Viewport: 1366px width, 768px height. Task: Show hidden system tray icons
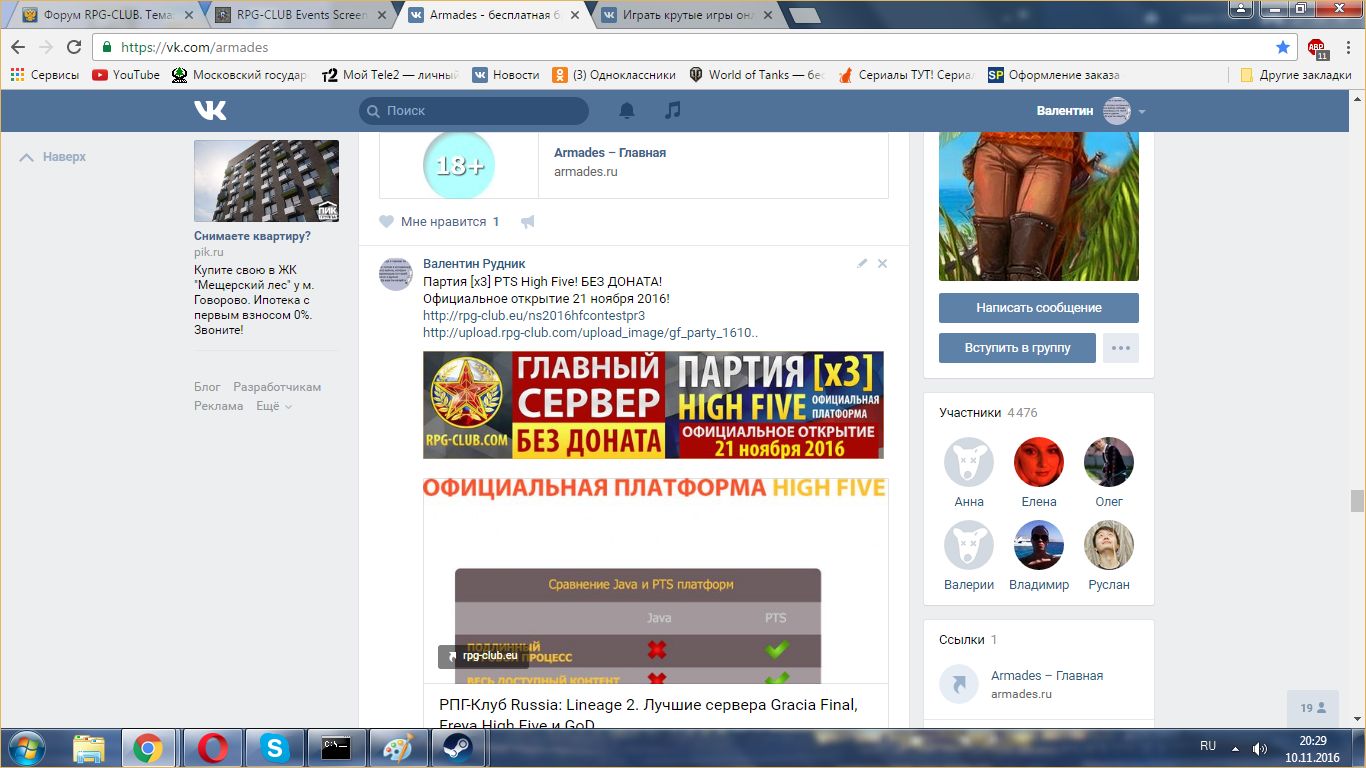tap(1234, 748)
